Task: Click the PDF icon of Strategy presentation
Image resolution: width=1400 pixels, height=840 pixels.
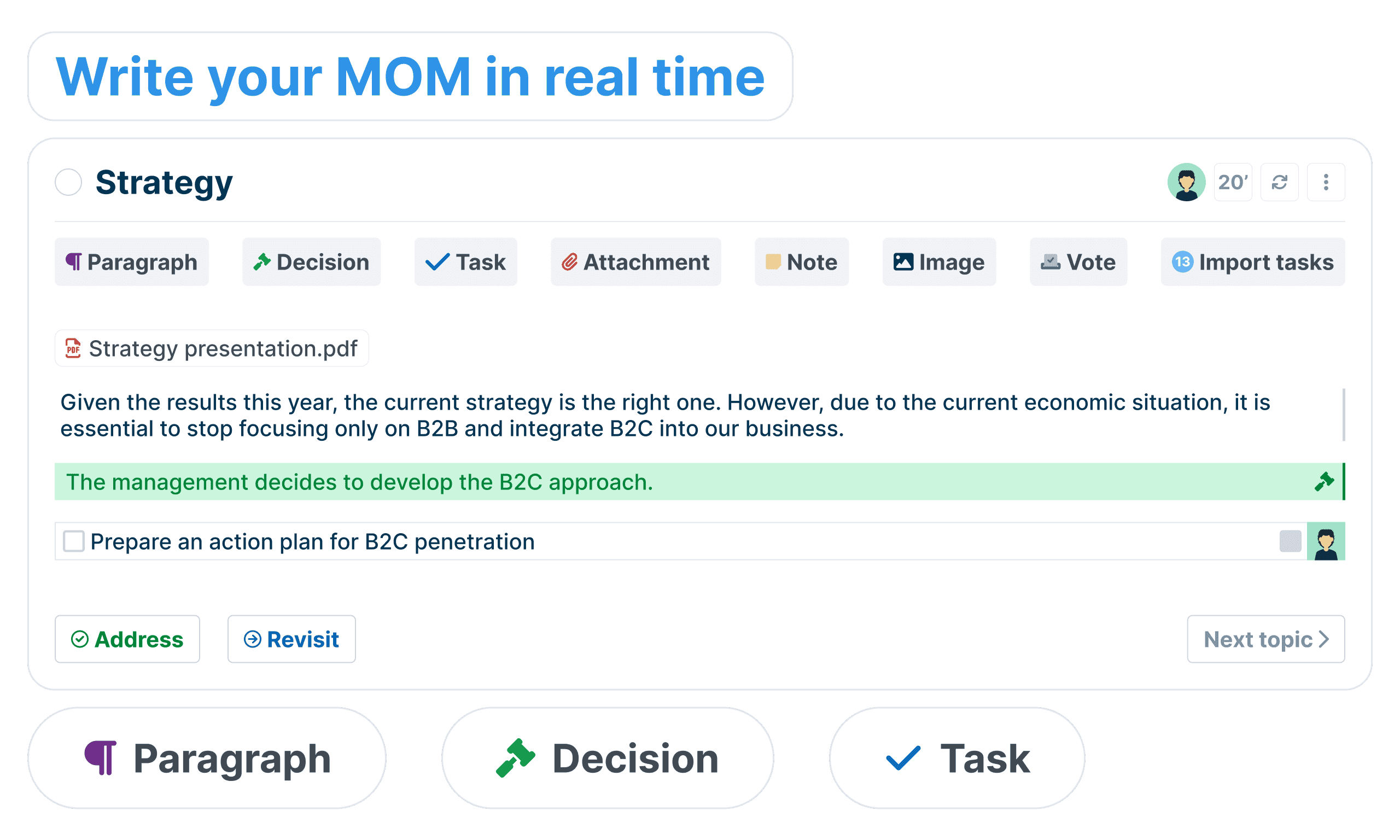Action: (73, 348)
